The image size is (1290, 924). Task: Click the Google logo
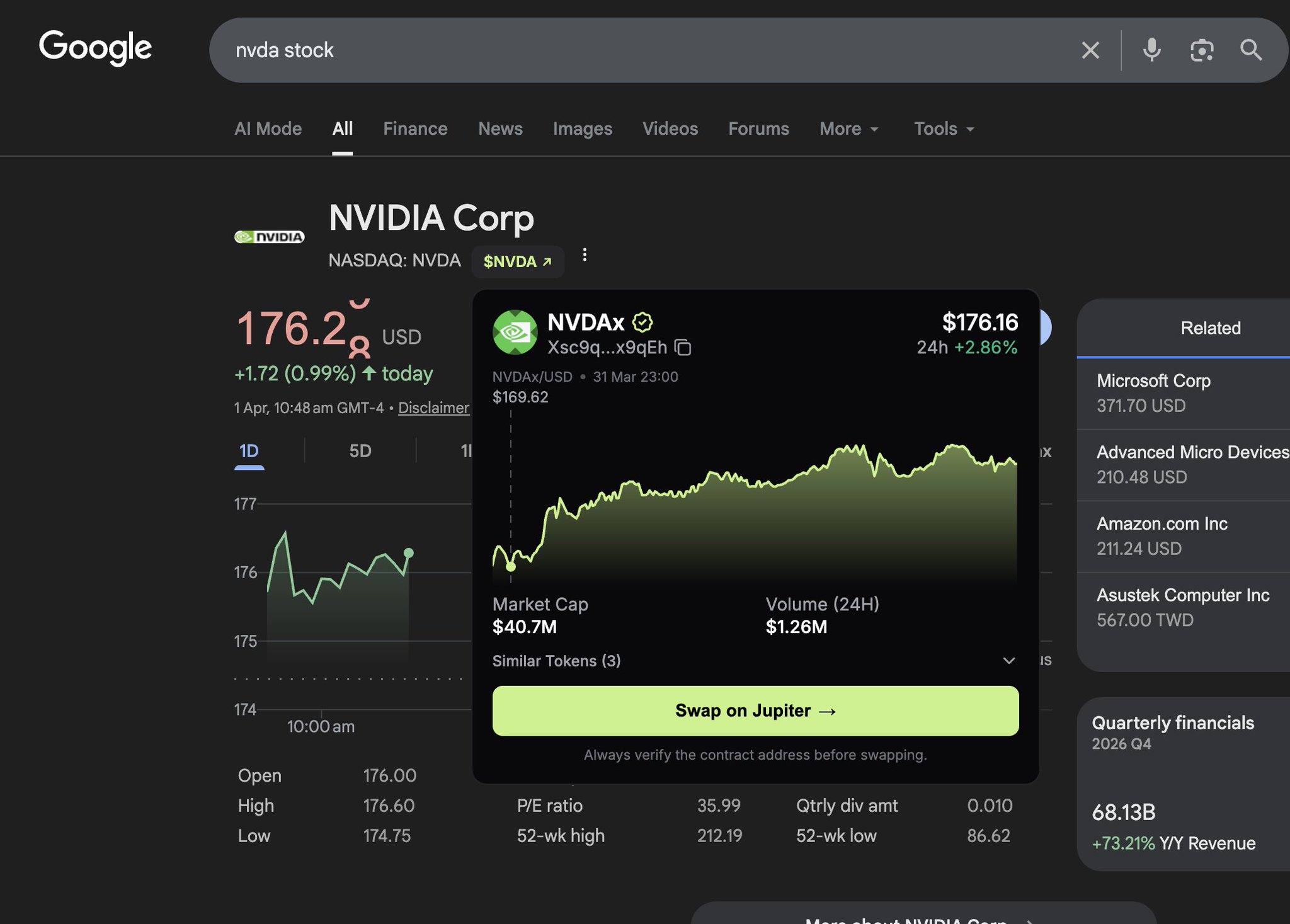[x=96, y=48]
